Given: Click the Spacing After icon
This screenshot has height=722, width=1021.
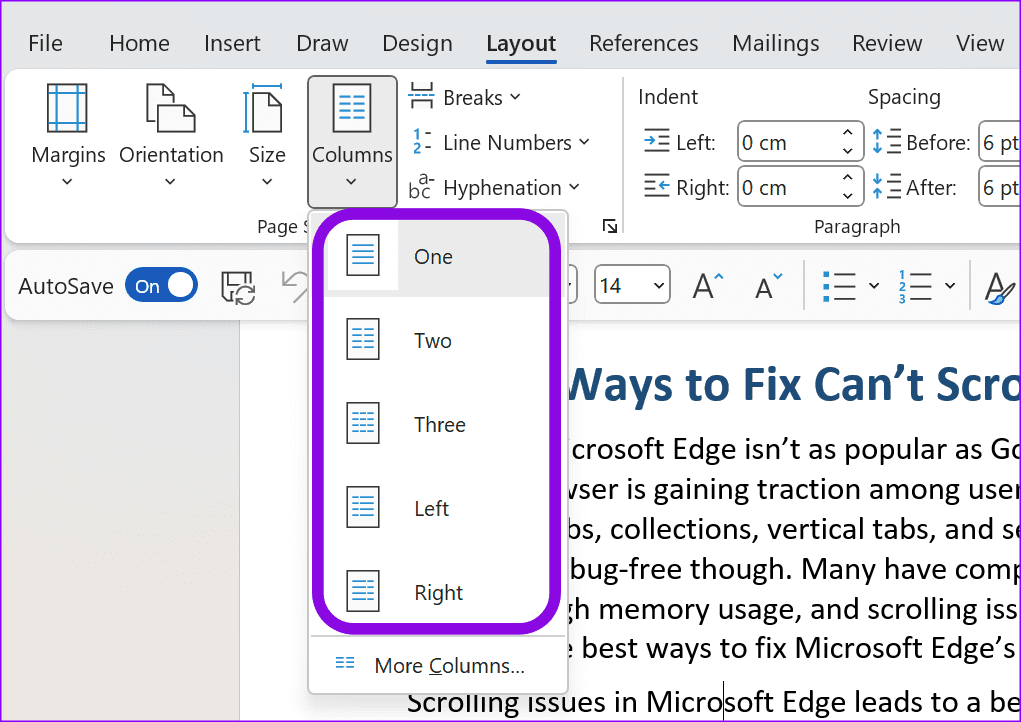Looking at the screenshot, I should click(x=887, y=186).
